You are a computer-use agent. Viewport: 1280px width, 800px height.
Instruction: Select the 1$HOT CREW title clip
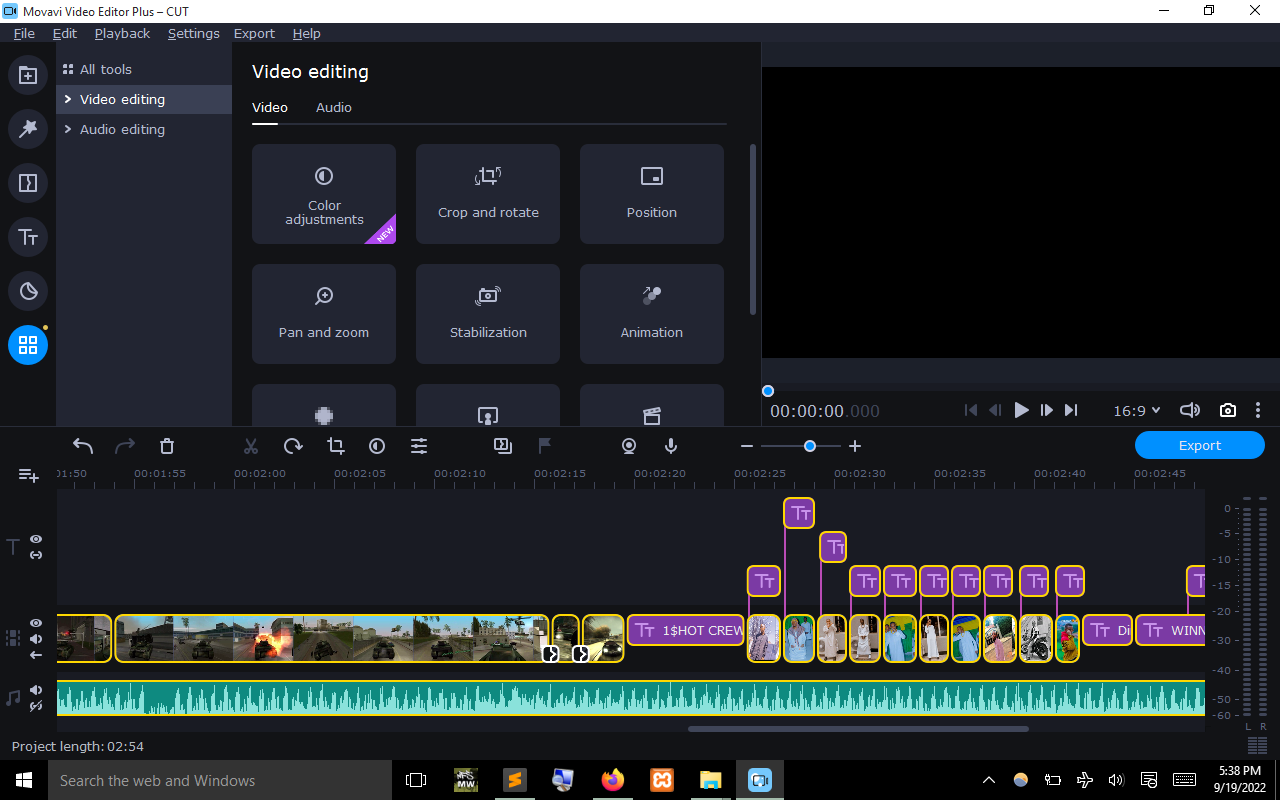[686, 631]
